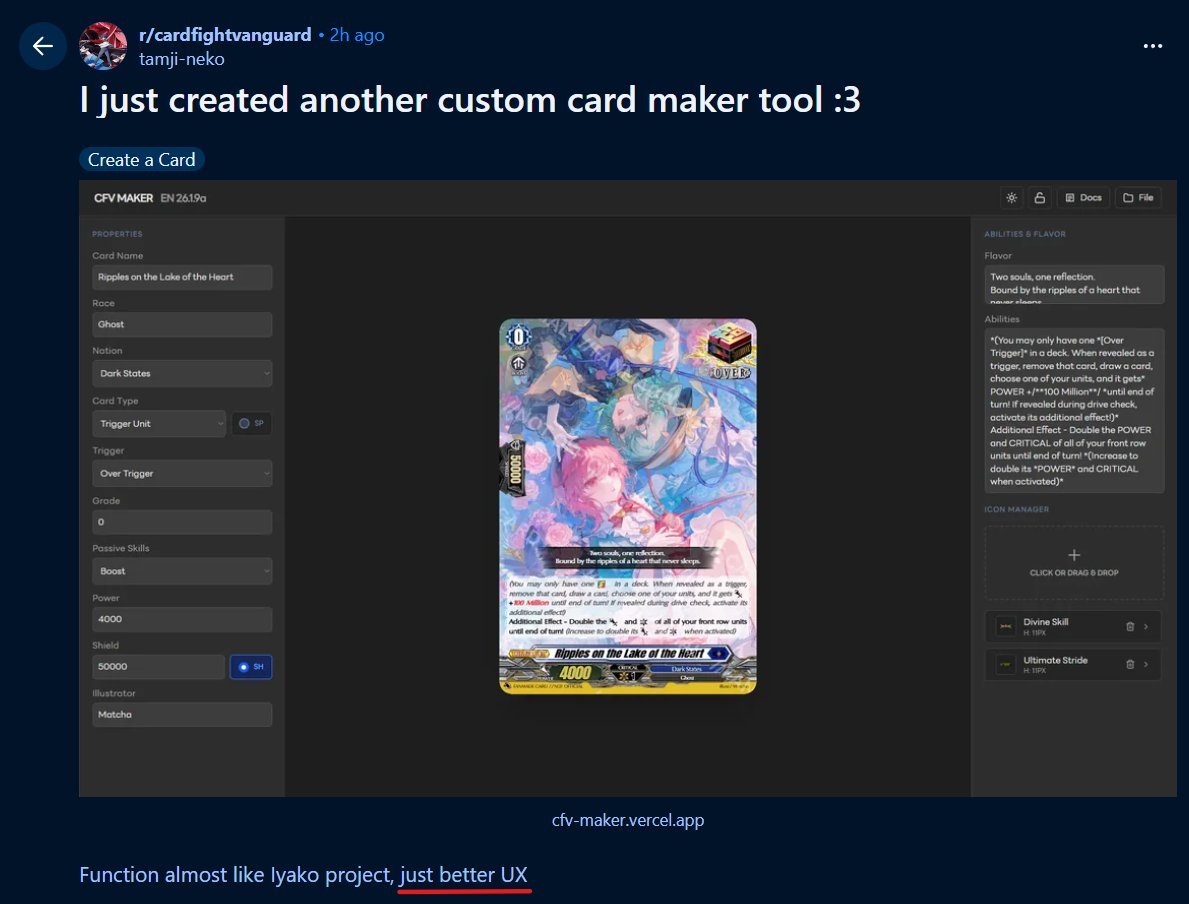This screenshot has height=904, width=1189.
Task: Expand the Divine Skill entry chevron
Action: point(1146,626)
